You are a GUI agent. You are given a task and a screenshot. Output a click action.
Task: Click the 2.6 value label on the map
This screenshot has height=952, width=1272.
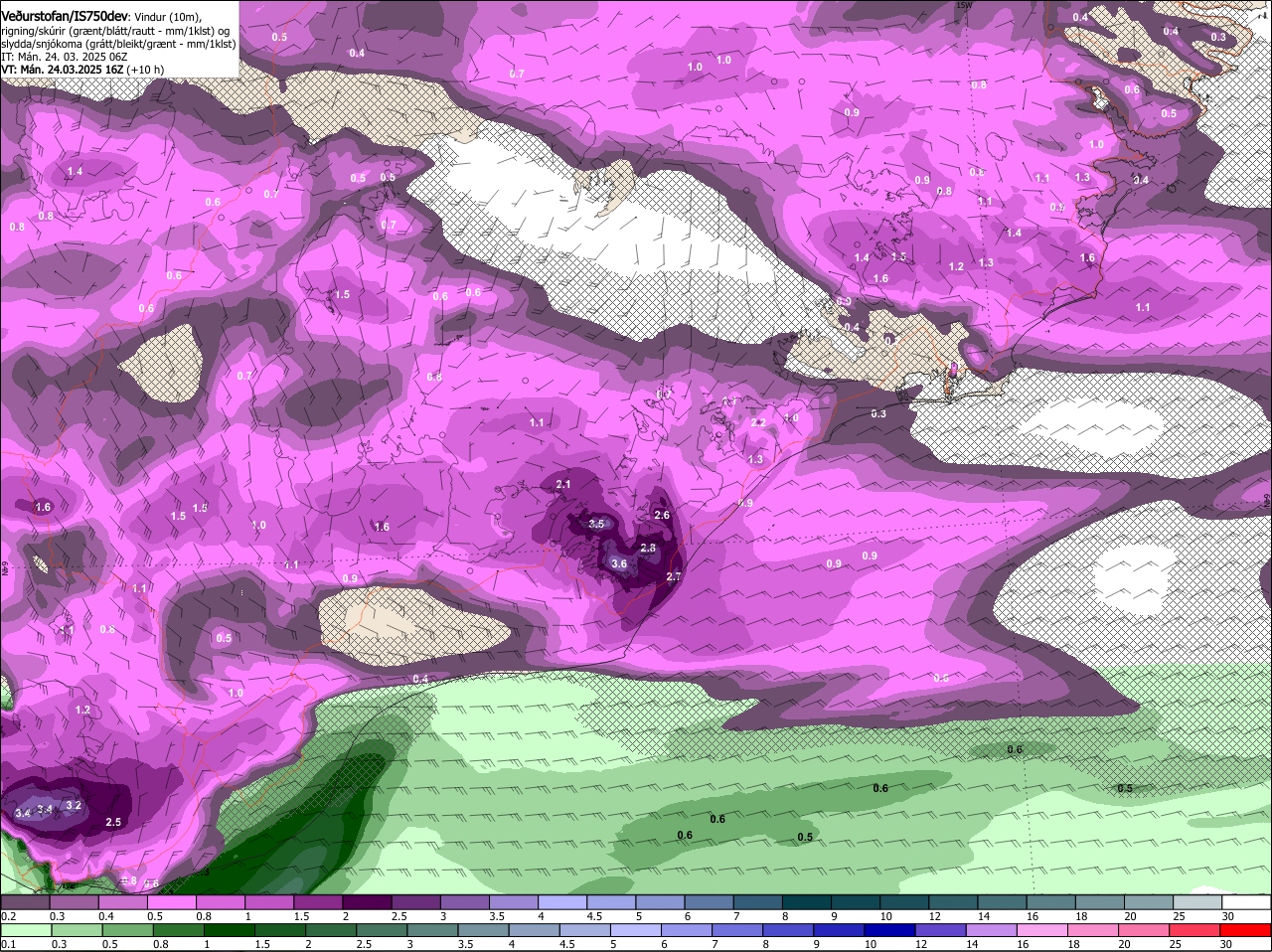point(662,515)
